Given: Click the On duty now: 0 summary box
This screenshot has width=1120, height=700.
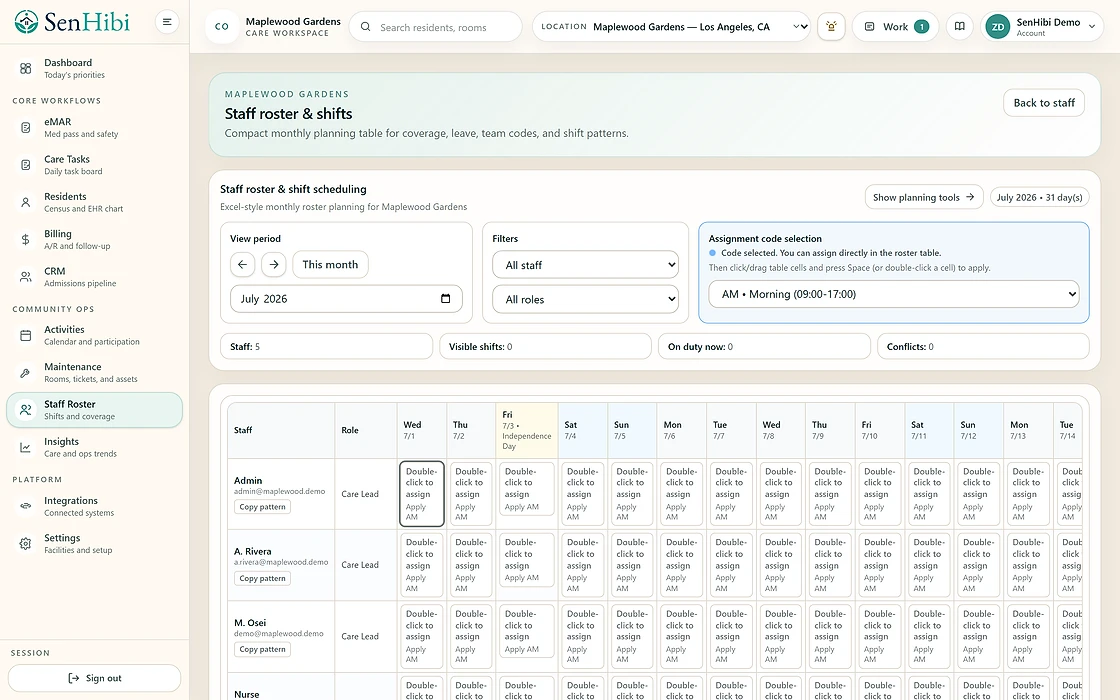Looking at the screenshot, I should coord(764,346).
